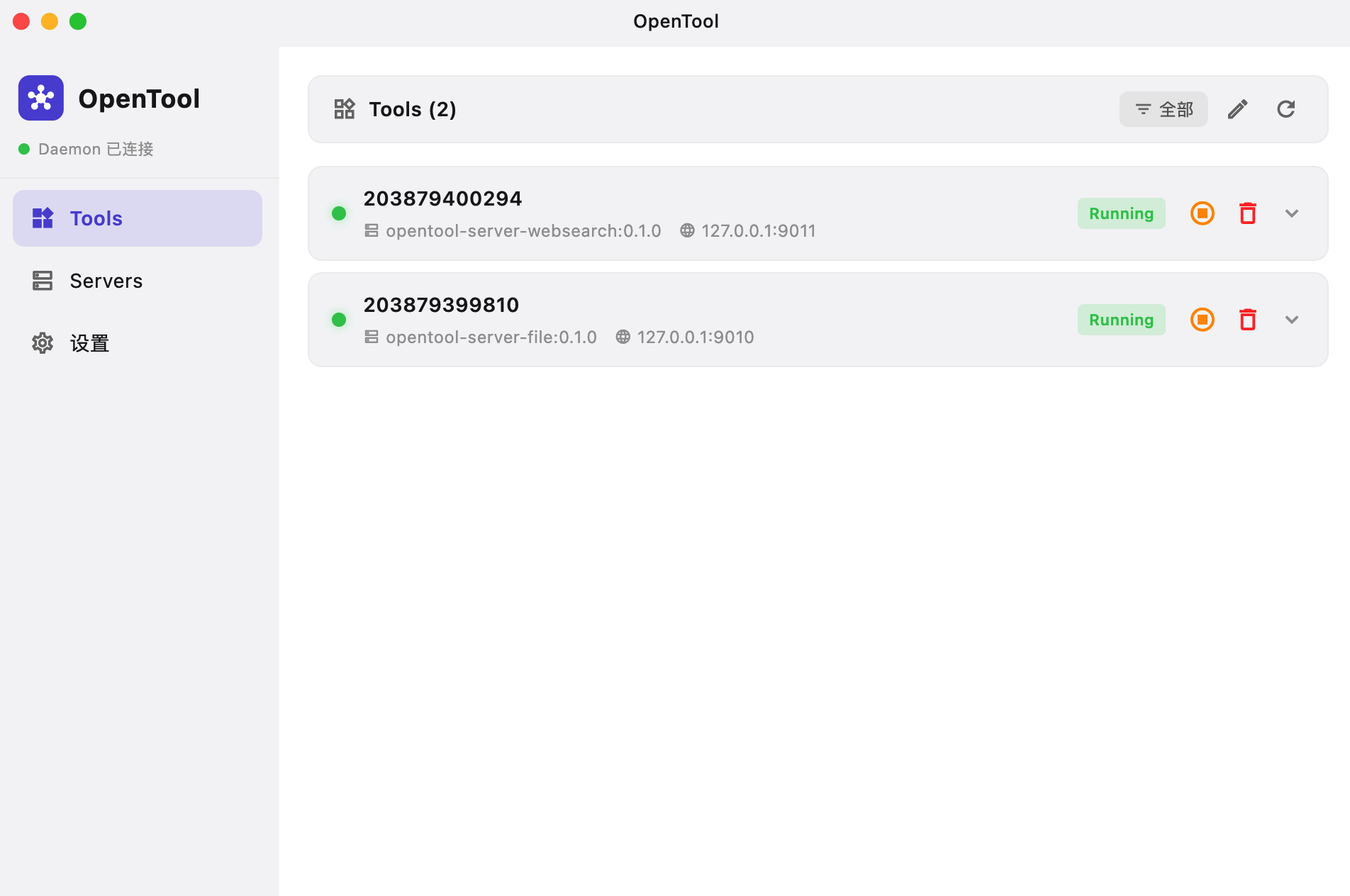Image resolution: width=1350 pixels, height=896 pixels.
Task: Switch to the Servers section
Action: click(x=105, y=281)
